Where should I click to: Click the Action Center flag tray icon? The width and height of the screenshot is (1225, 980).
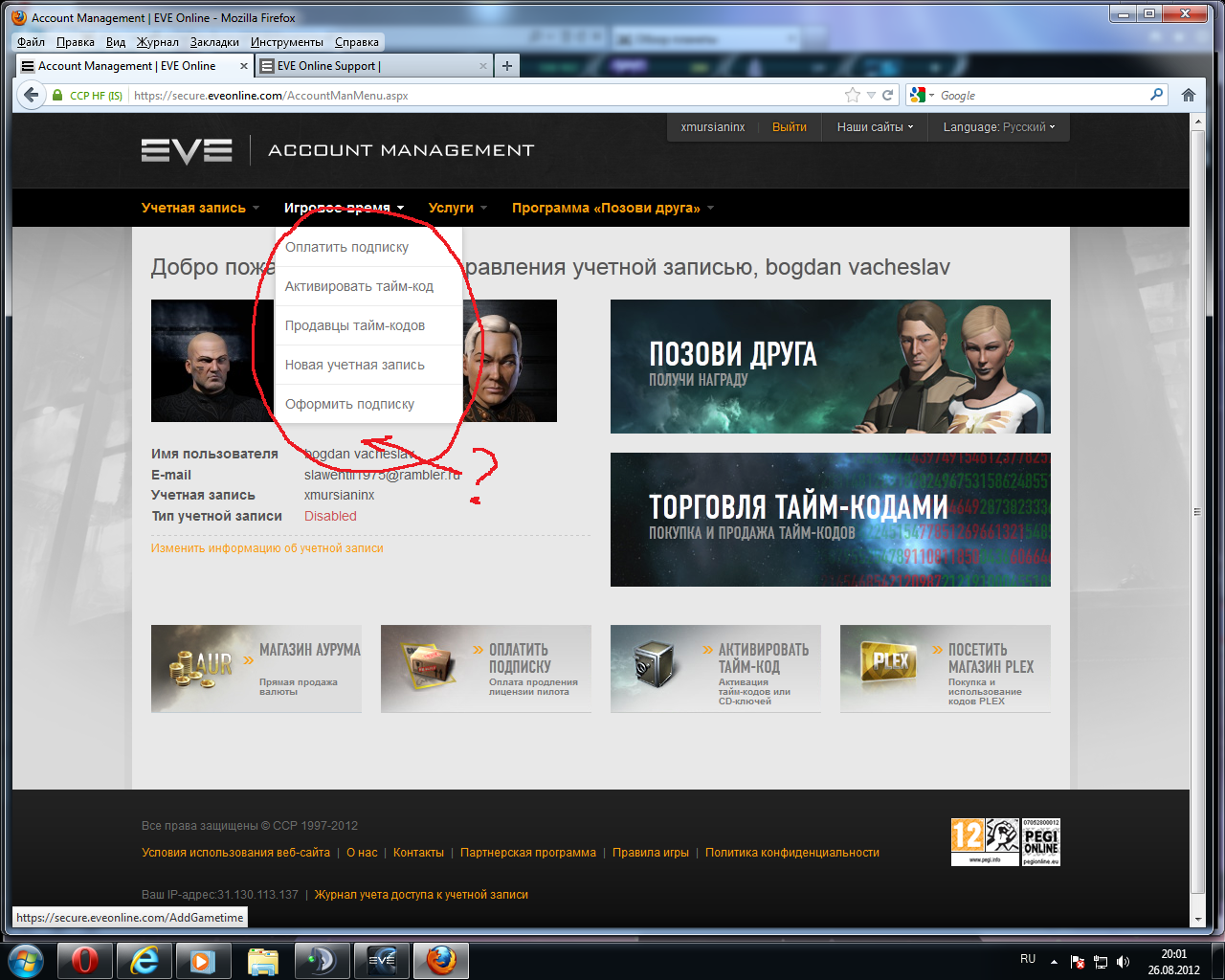click(1078, 962)
